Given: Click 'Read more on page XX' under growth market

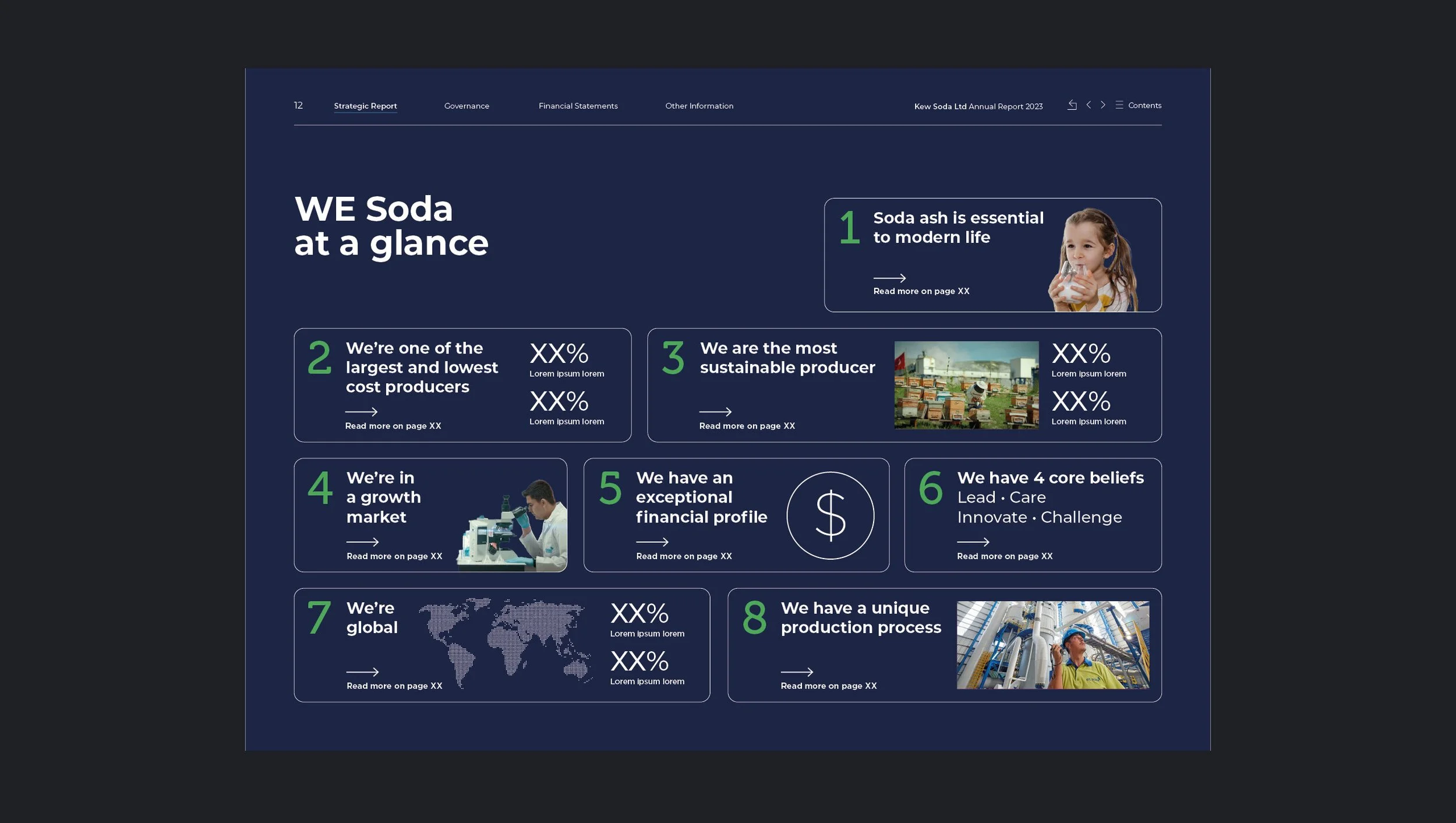Looking at the screenshot, I should [x=394, y=556].
